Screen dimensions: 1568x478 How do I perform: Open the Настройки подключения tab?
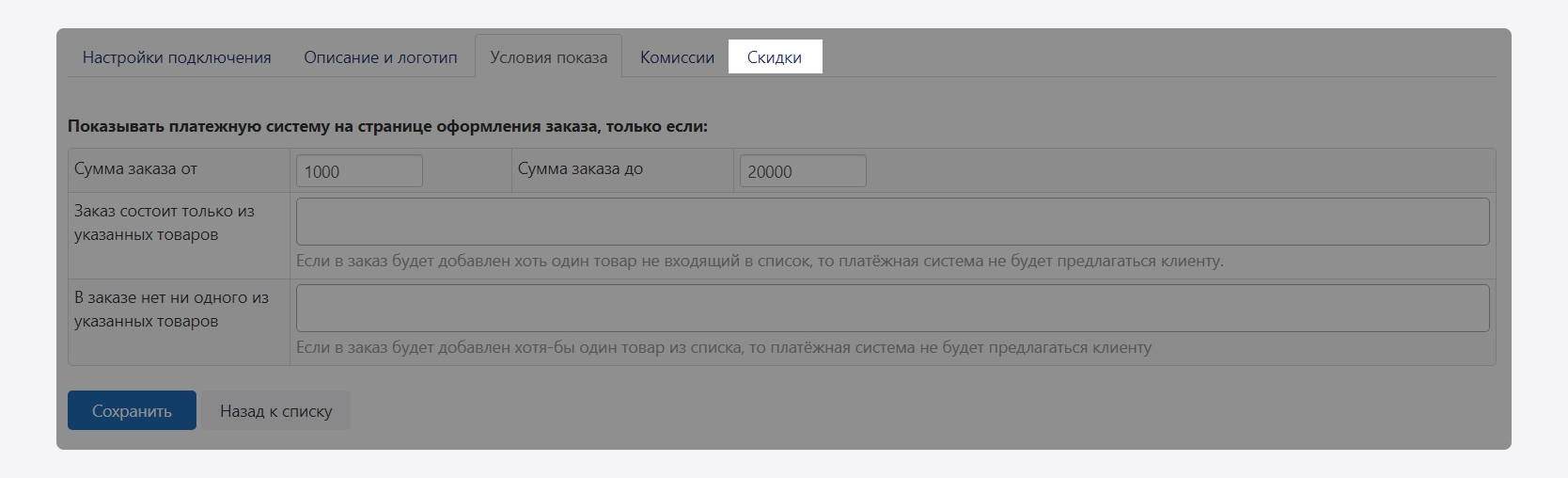[177, 57]
